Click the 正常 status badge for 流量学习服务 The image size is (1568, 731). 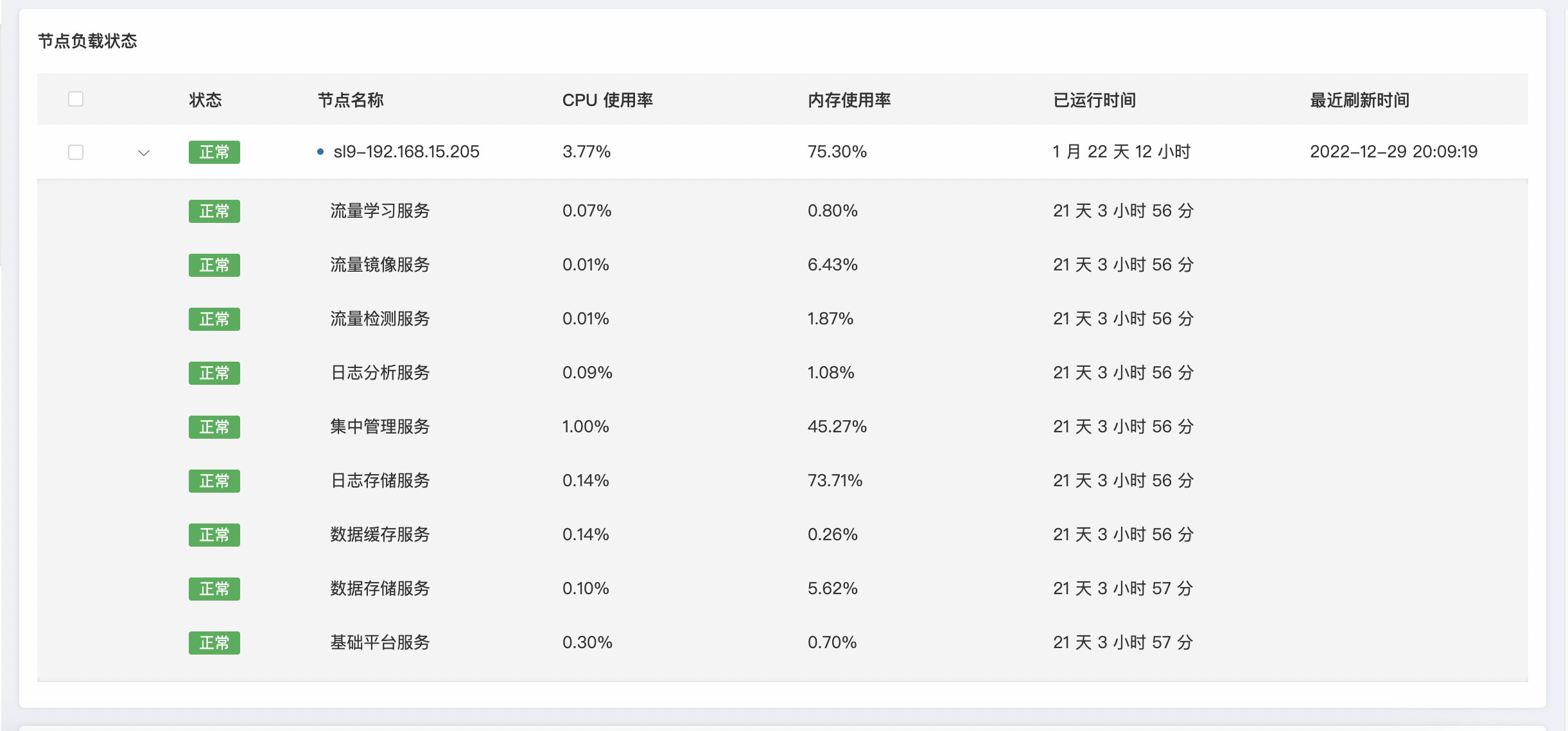tap(214, 211)
